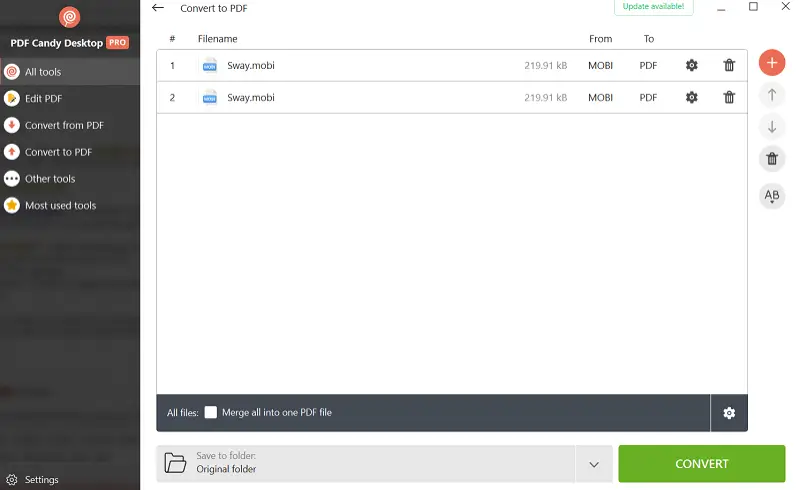Click the Convert to PDF up-arrow icon
Screen dimensions: 800x490
pos(12,152)
